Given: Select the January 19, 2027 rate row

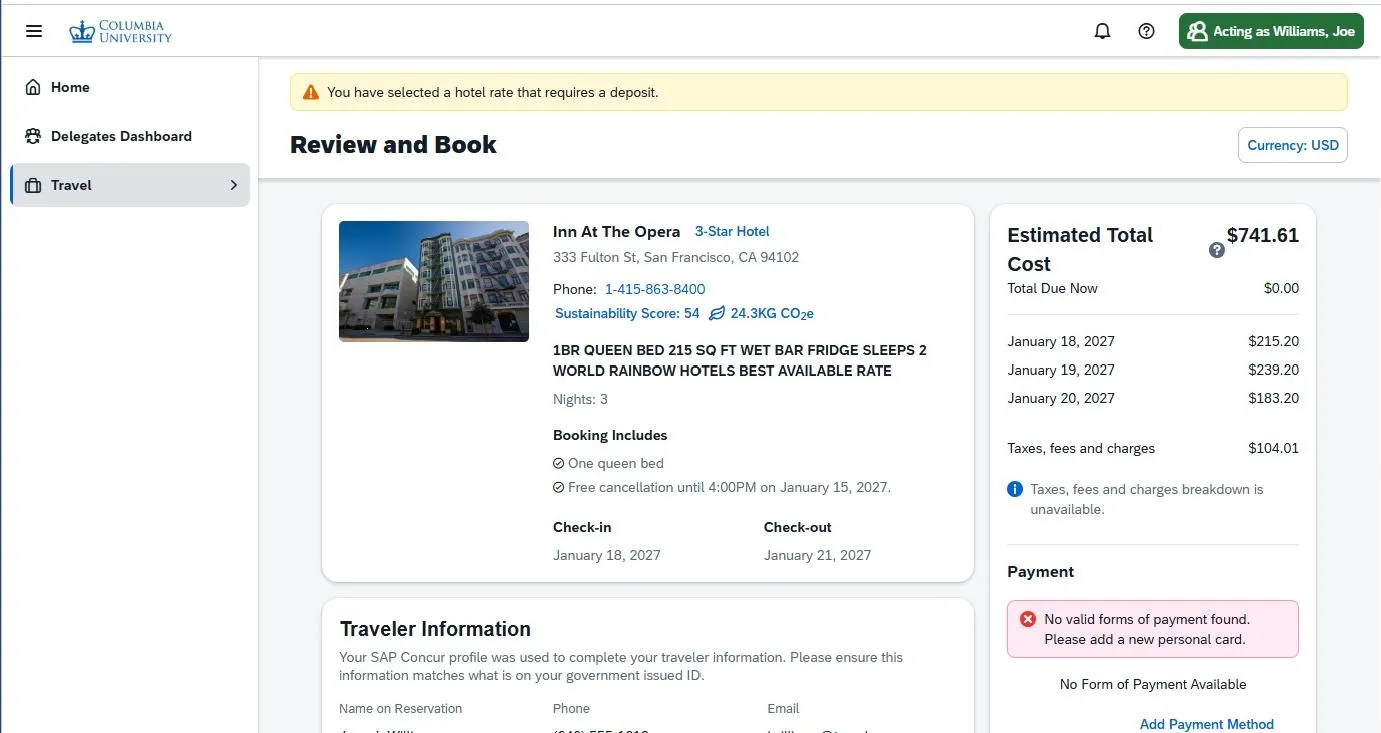Looking at the screenshot, I should pyautogui.click(x=1153, y=369).
